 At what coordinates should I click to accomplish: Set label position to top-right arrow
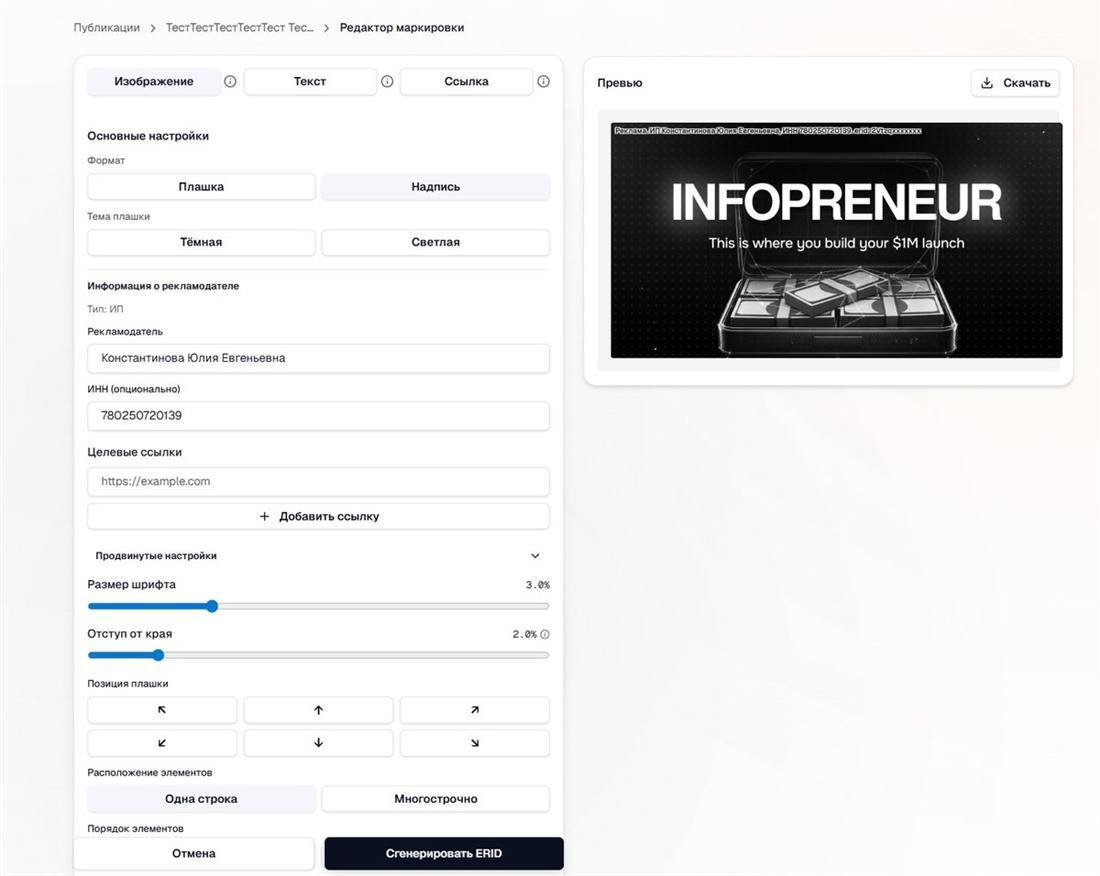point(475,710)
